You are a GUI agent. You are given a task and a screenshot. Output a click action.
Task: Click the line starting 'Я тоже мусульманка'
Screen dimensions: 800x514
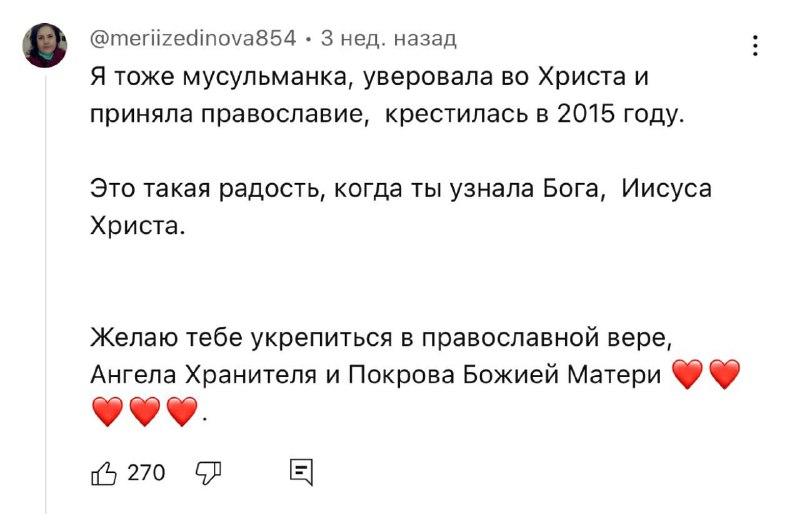369,77
